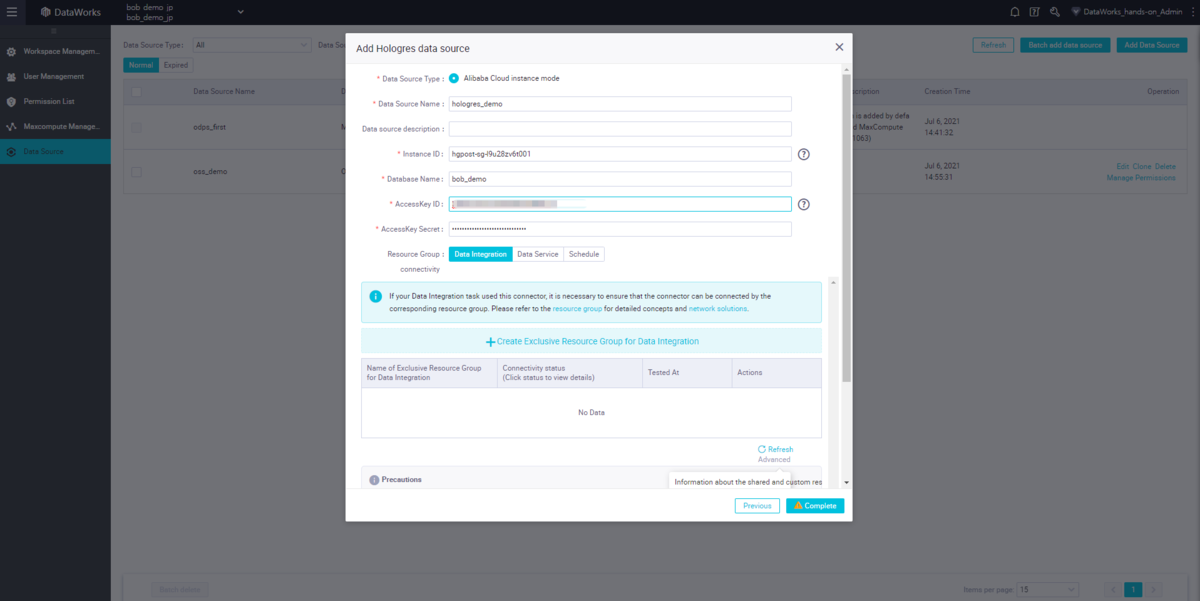The width and height of the screenshot is (1200, 601).
Task: Click Clone for the oss_demo row
Action: (x=1142, y=166)
